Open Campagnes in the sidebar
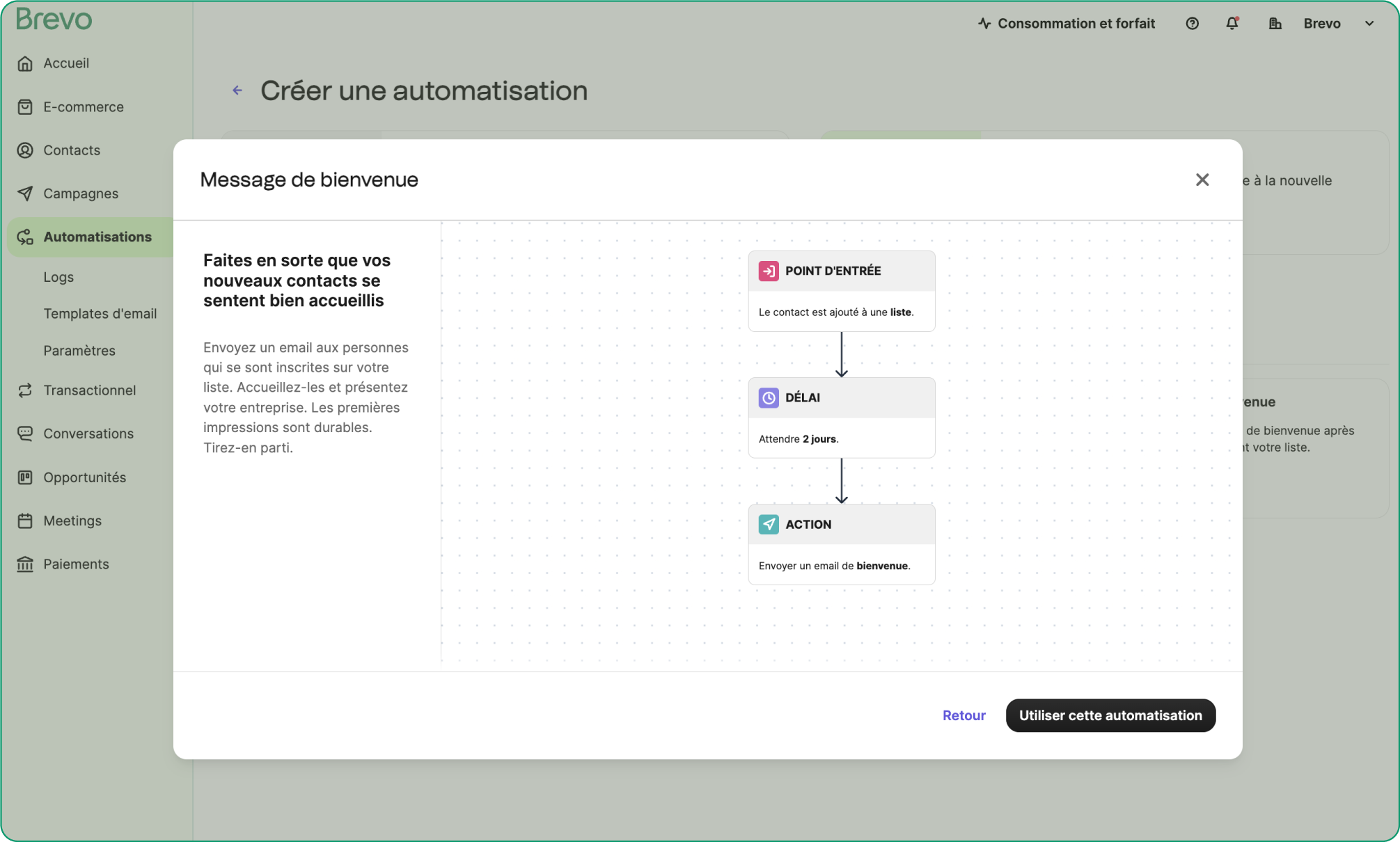 [x=80, y=193]
